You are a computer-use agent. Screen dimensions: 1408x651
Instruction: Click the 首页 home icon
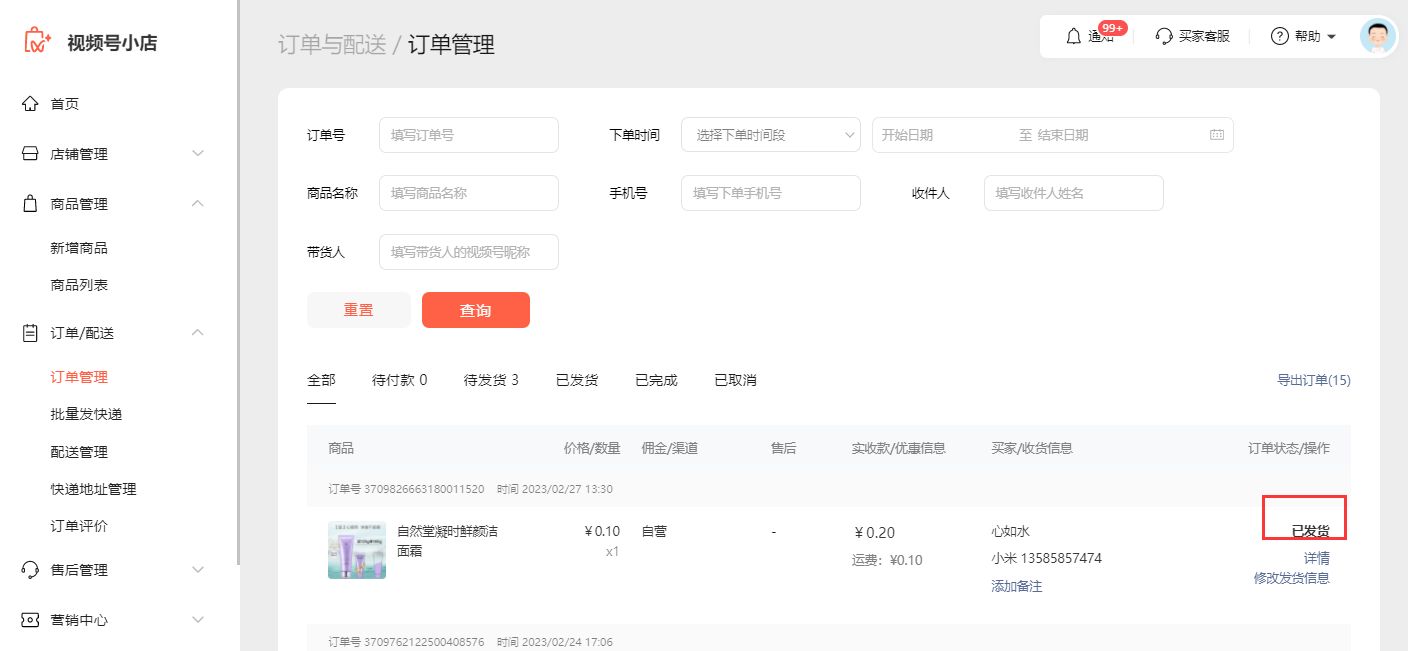[30, 103]
